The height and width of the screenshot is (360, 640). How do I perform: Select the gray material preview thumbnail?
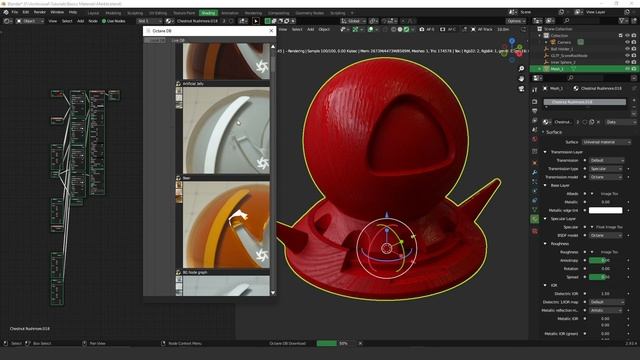click(x=226, y=131)
